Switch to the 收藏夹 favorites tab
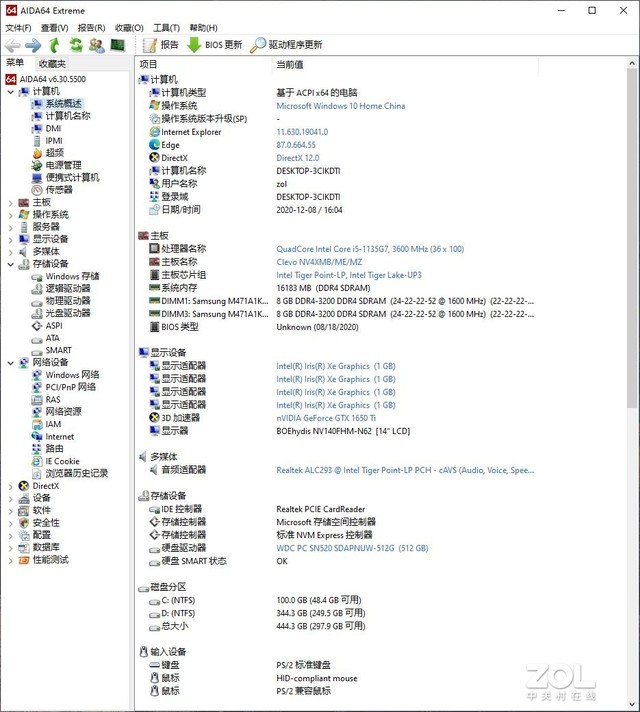 (x=52, y=64)
